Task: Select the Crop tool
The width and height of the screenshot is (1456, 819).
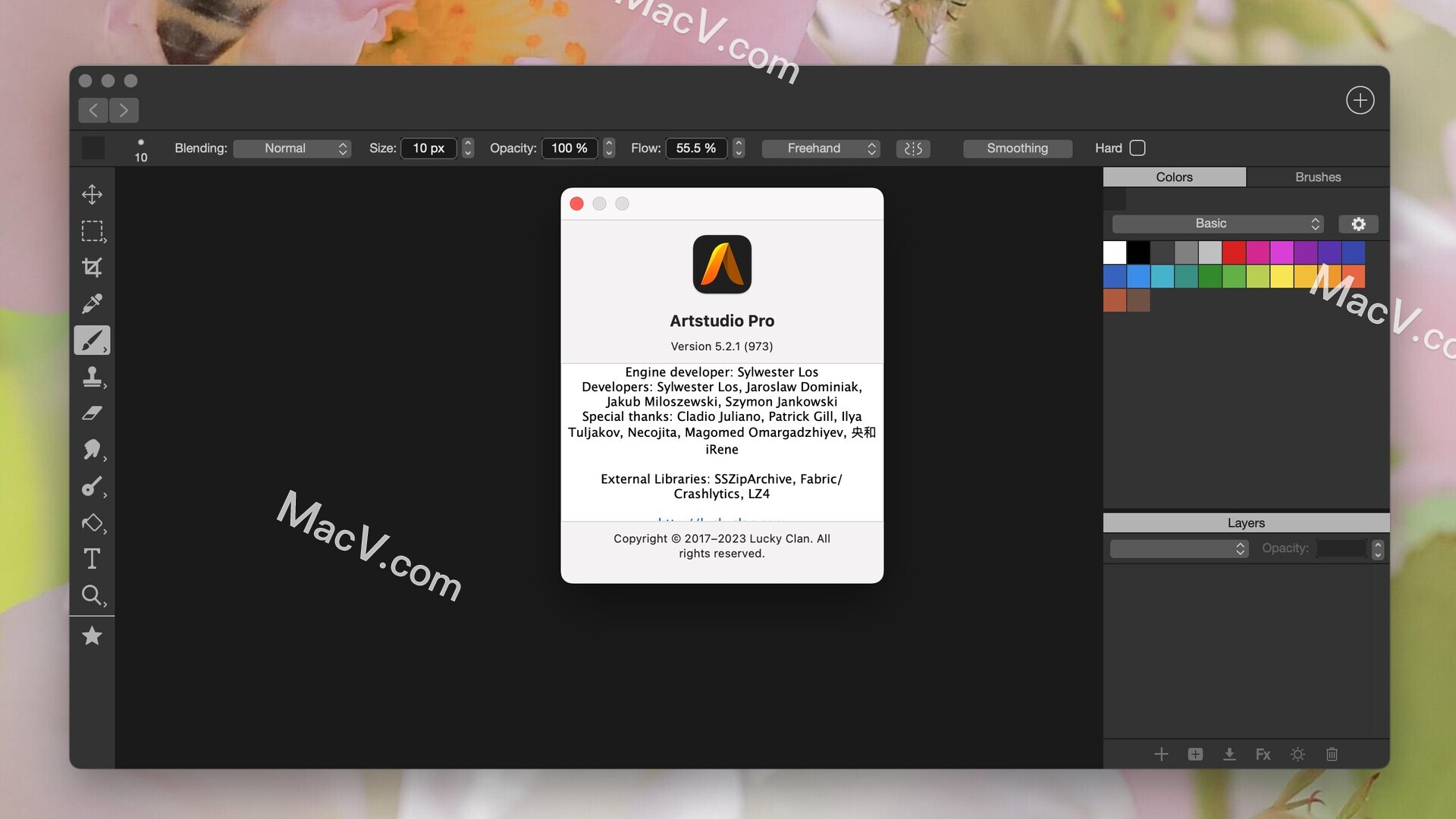Action: point(92,267)
